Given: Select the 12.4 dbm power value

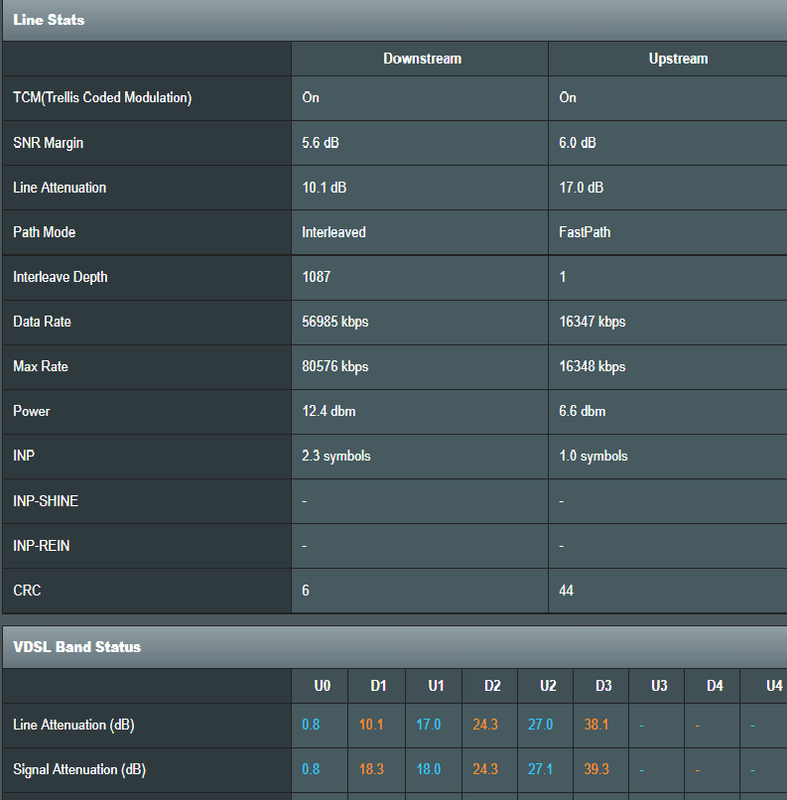Looking at the screenshot, I should 328,411.
